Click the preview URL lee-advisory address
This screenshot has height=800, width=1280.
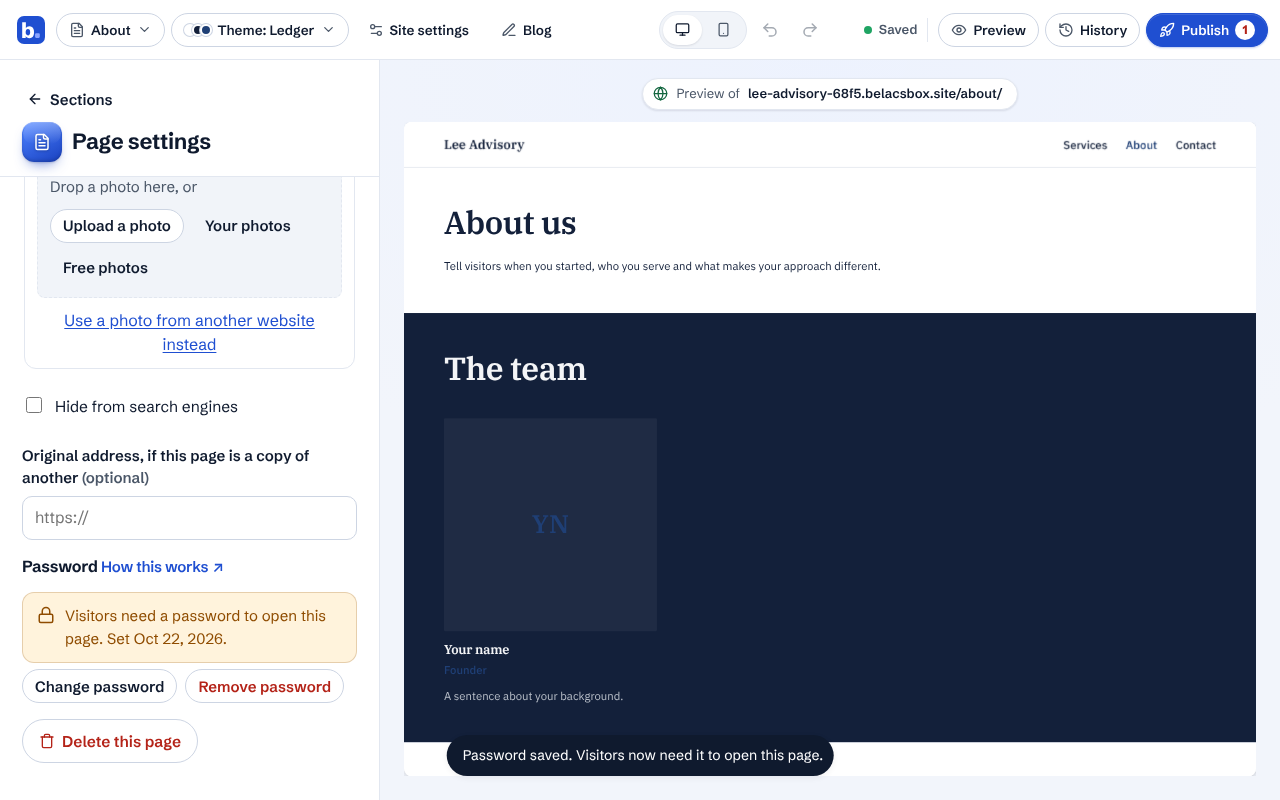click(875, 94)
